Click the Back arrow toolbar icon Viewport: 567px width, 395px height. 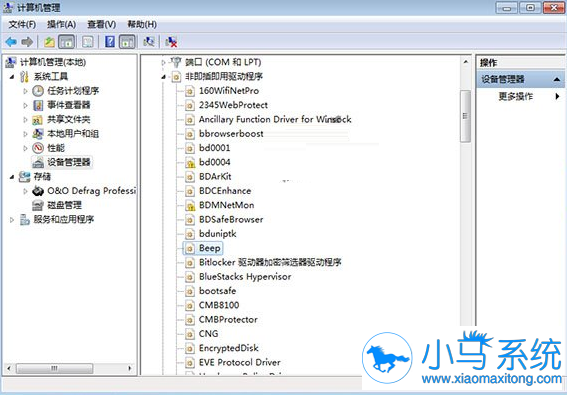click(11, 42)
